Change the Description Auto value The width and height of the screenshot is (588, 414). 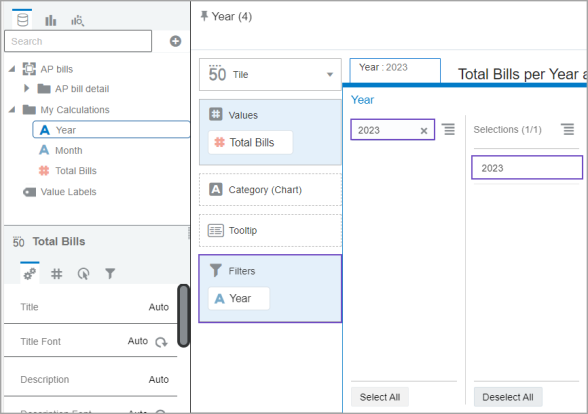159,380
